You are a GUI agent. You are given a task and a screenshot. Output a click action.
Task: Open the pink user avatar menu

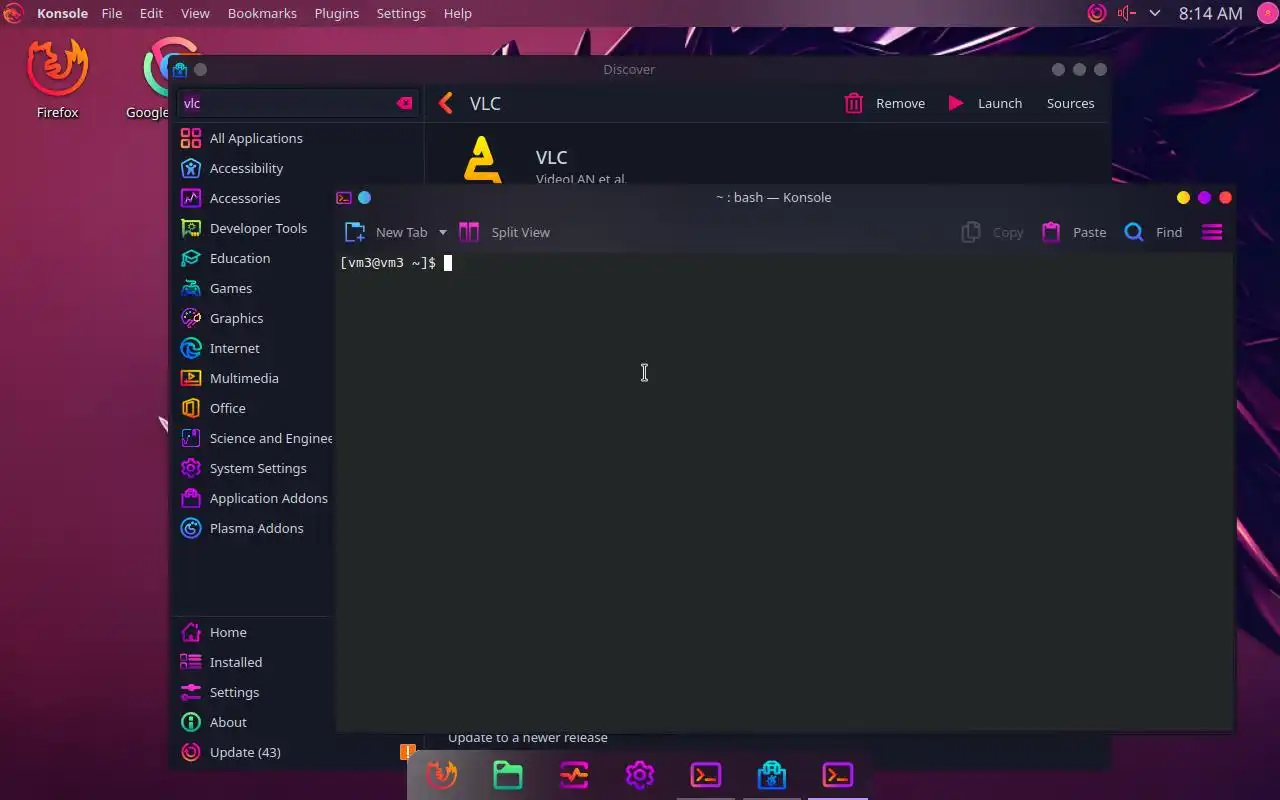1267,13
